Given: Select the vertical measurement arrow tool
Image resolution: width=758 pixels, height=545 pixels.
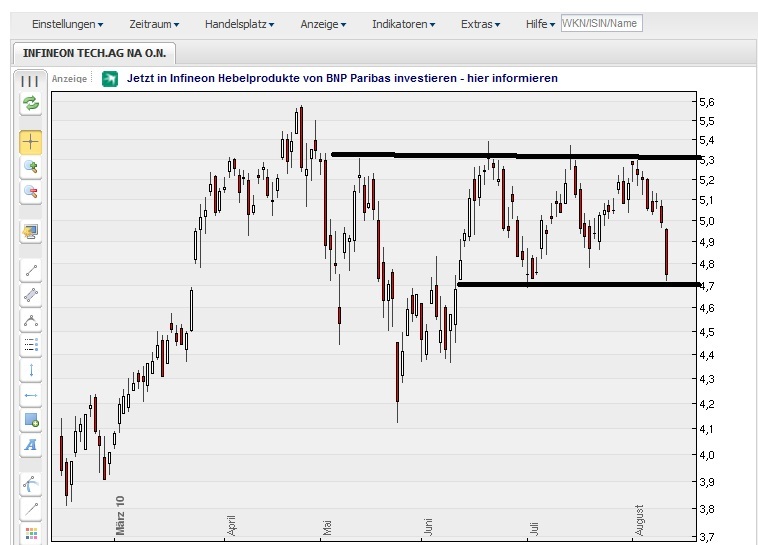Looking at the screenshot, I should tap(30, 370).
